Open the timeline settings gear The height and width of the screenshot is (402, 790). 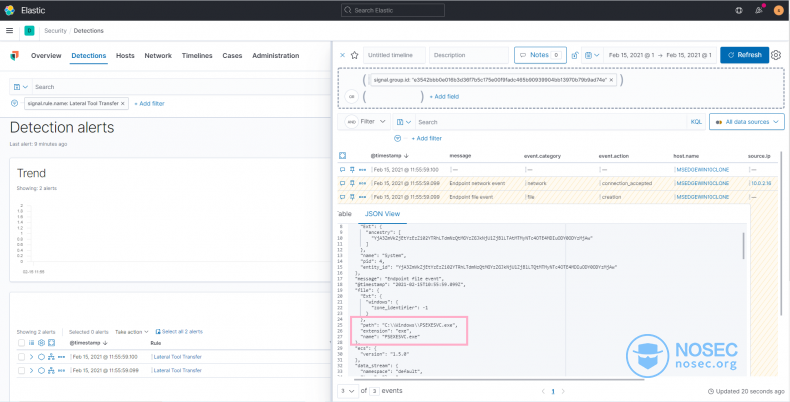[776, 55]
